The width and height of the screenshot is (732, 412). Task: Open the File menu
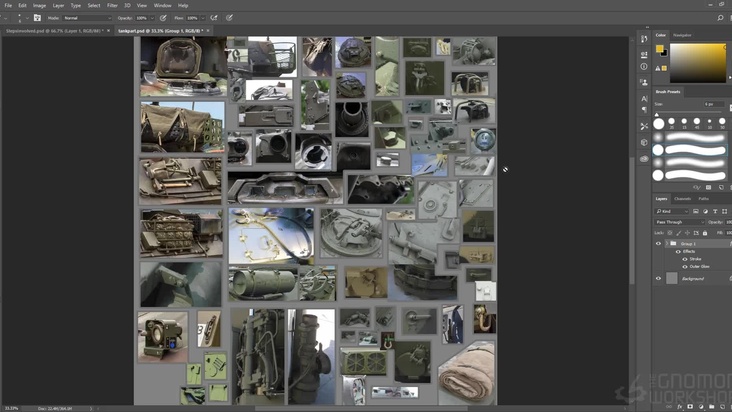(8, 6)
